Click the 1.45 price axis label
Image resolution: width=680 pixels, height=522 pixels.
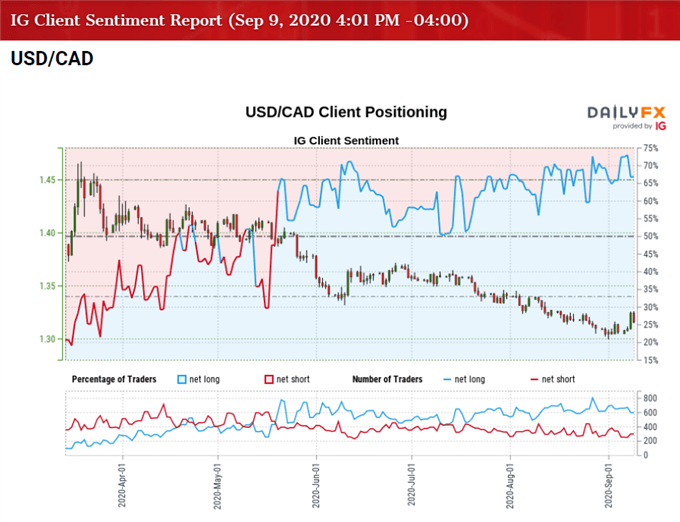click(46, 180)
